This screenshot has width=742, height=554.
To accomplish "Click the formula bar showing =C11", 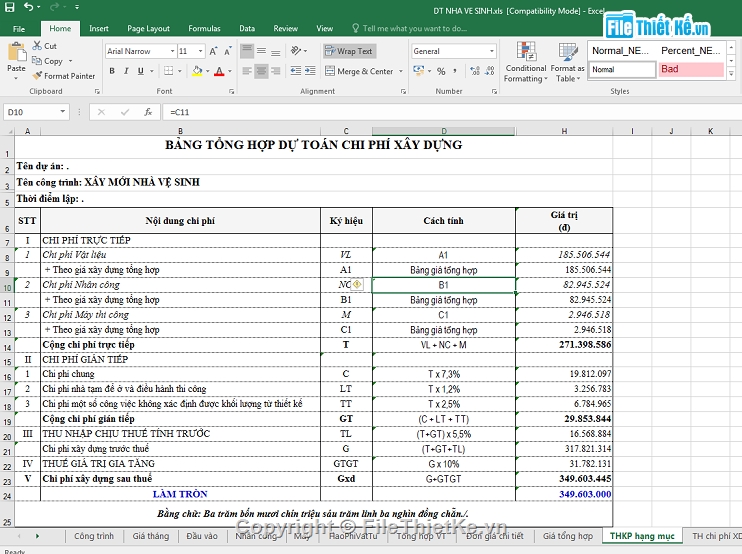I will point(452,112).
